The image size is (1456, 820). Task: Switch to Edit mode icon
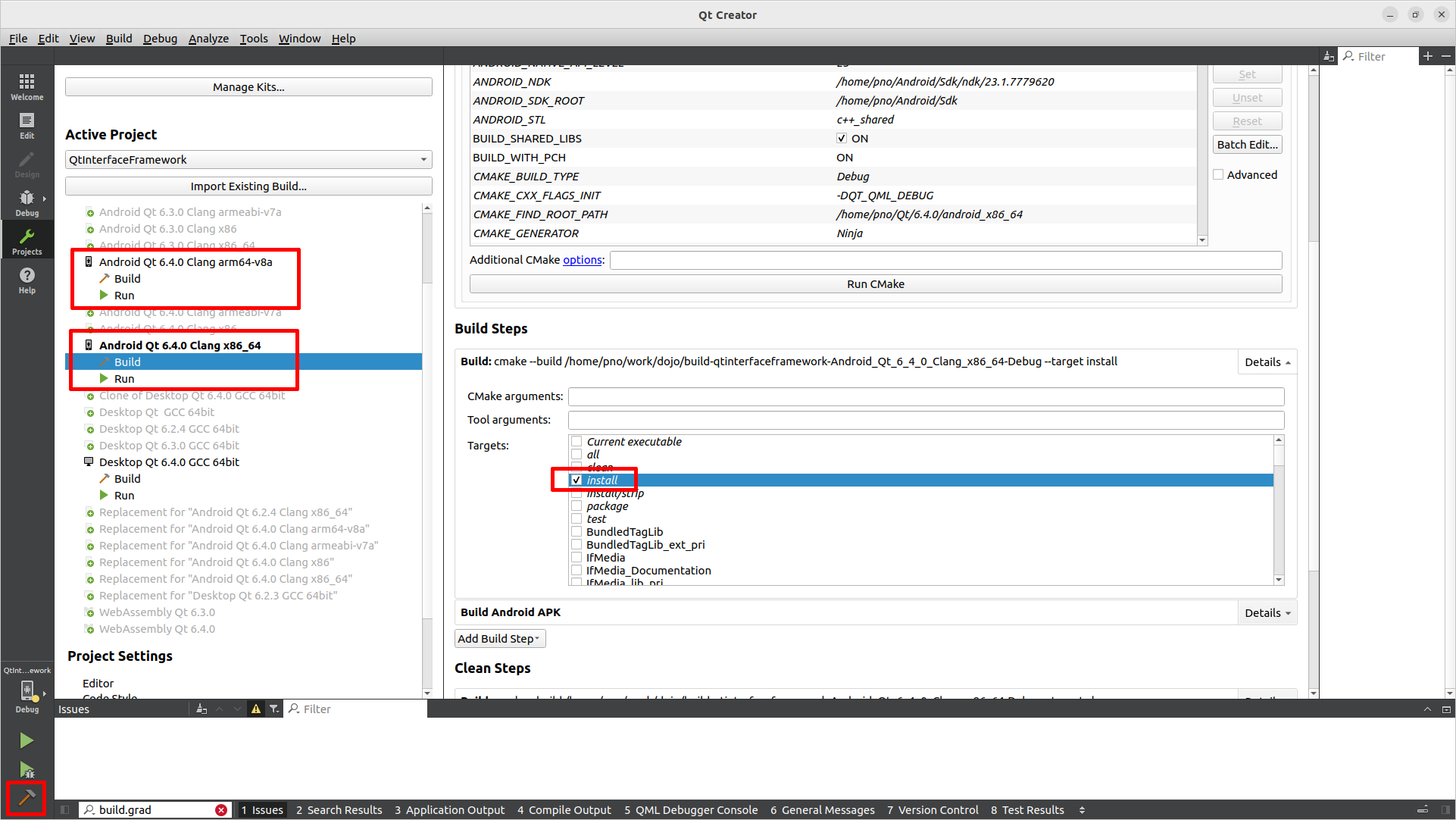point(27,124)
